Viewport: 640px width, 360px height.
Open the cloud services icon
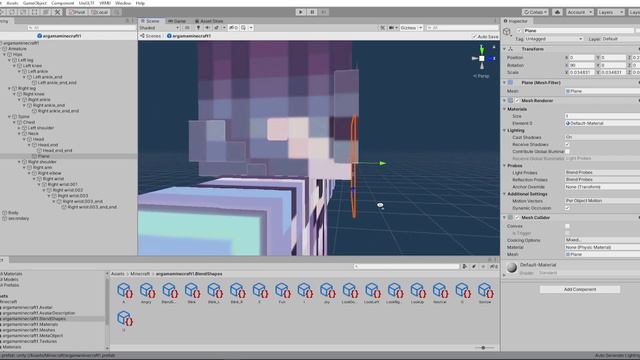(557, 12)
